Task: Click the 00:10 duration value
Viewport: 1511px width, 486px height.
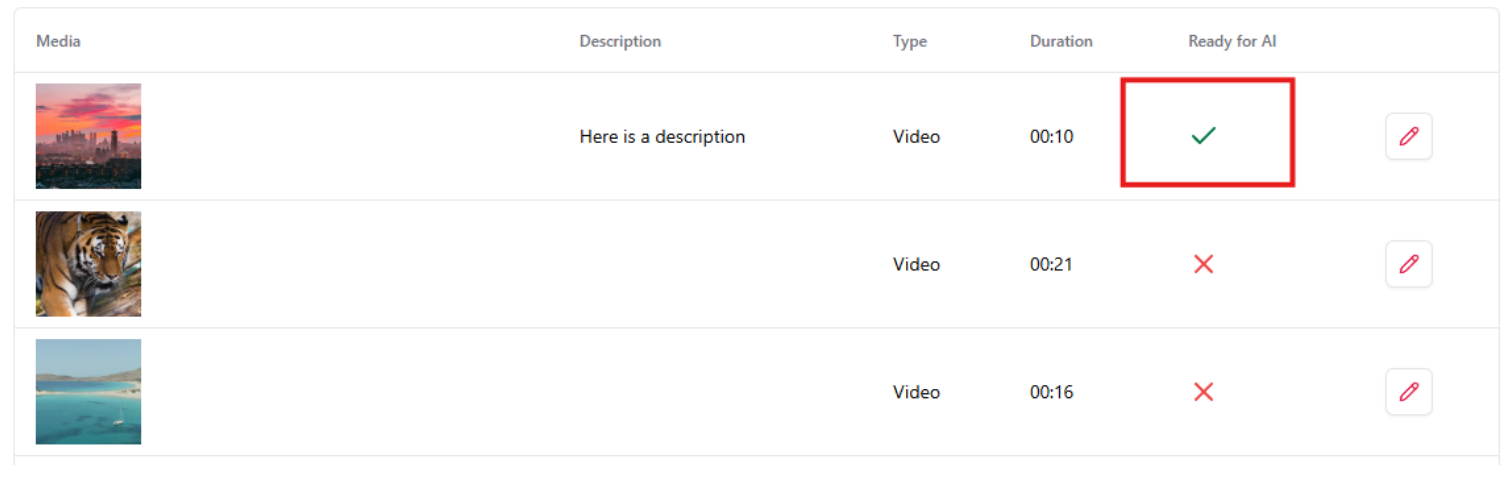Action: 1052,136
